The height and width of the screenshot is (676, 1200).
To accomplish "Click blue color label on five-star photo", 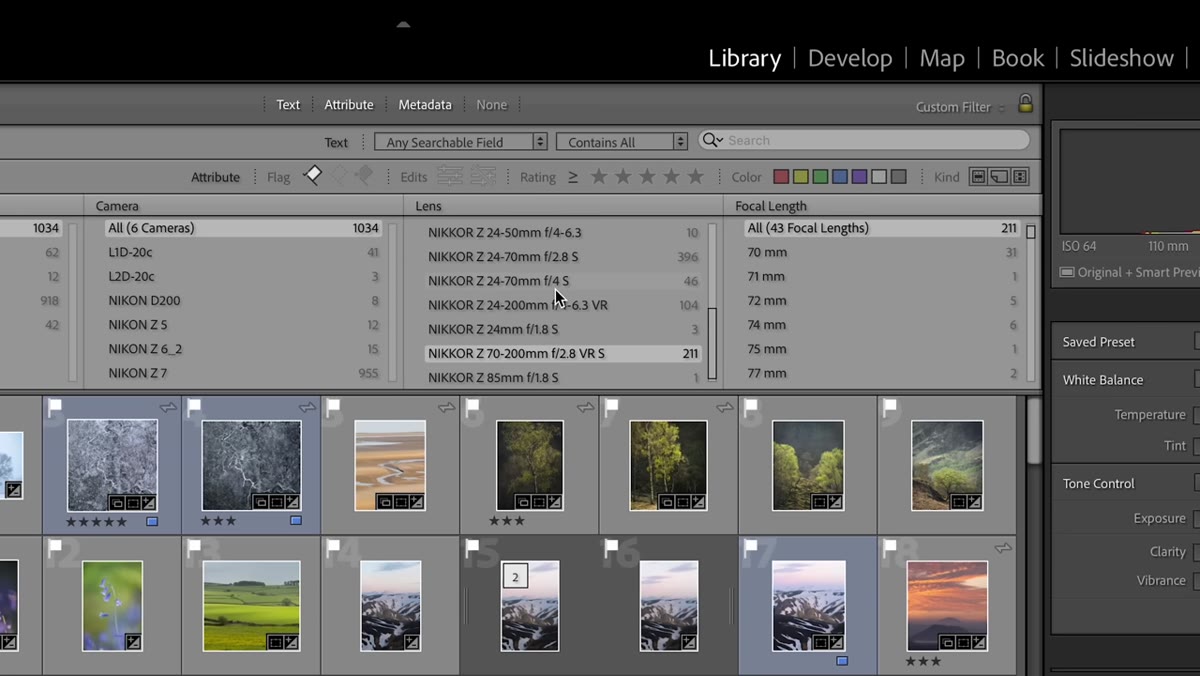I will 152,521.
